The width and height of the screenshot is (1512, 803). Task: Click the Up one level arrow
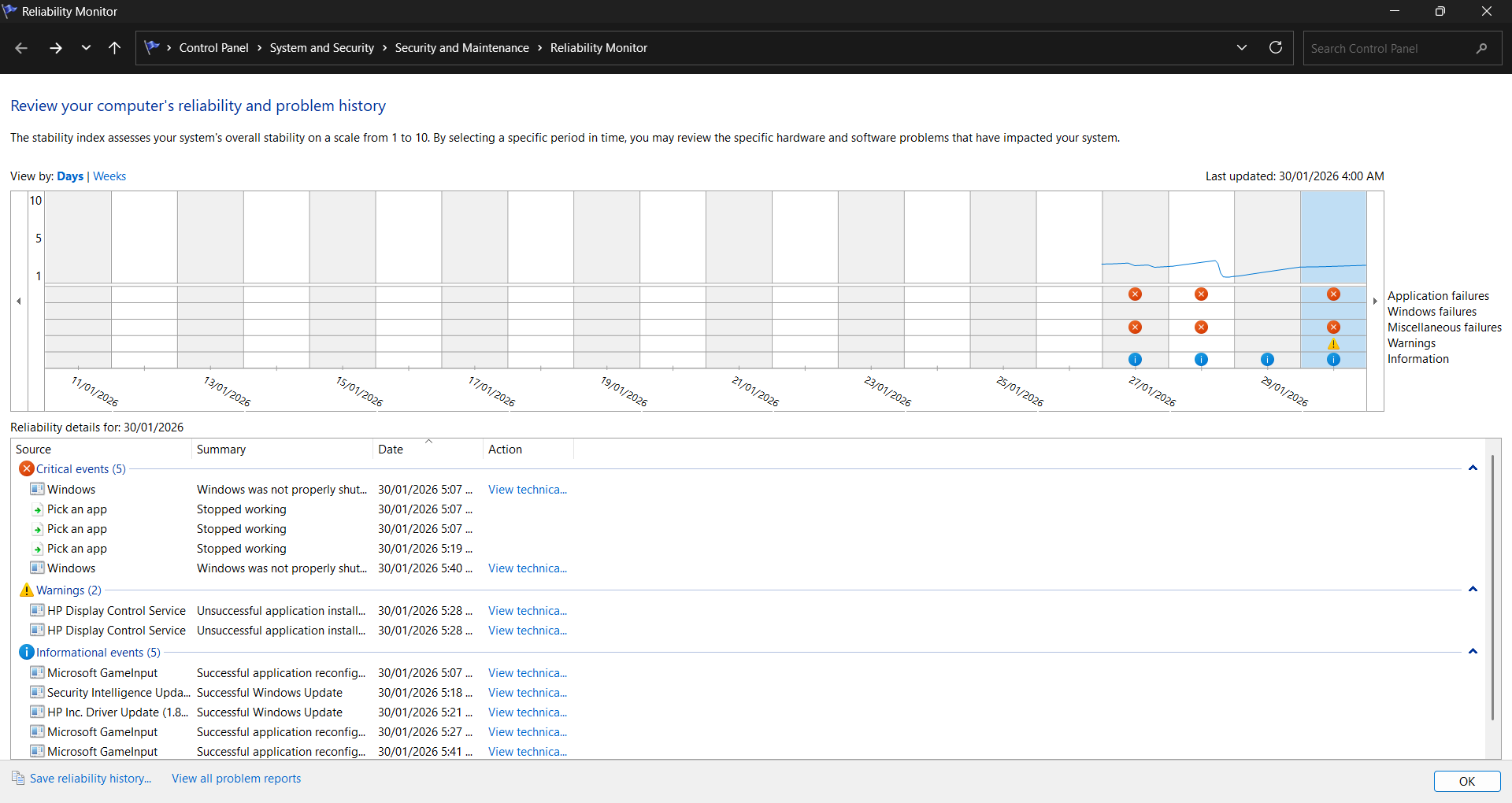114,48
